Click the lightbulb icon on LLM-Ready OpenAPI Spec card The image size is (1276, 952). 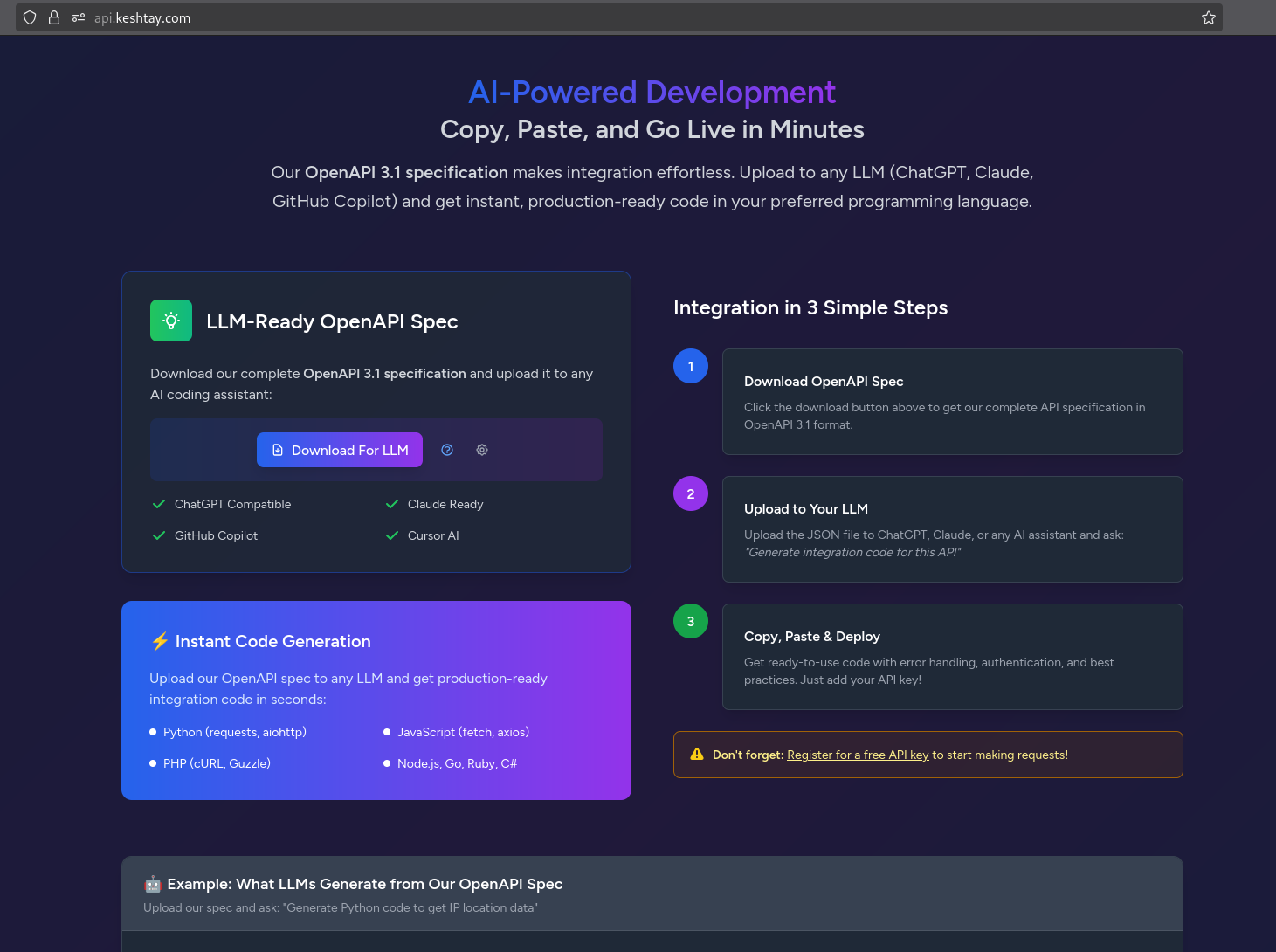click(170, 321)
